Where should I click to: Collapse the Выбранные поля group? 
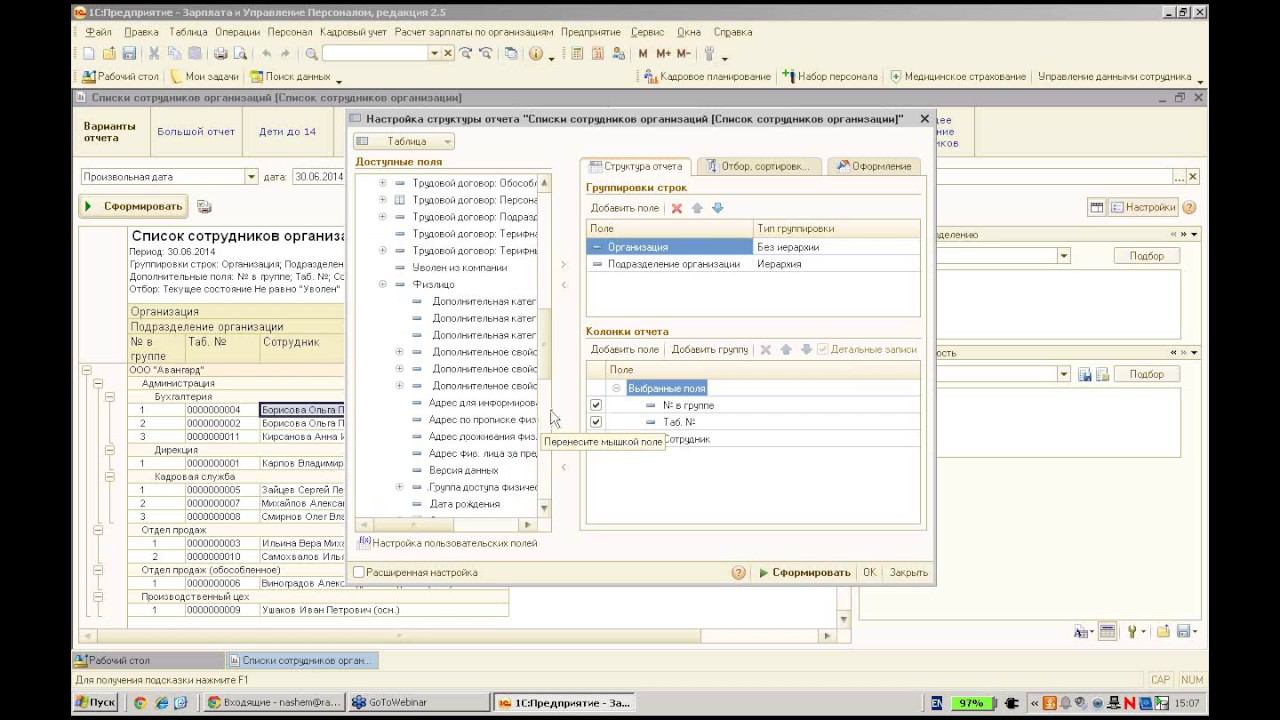pos(617,388)
